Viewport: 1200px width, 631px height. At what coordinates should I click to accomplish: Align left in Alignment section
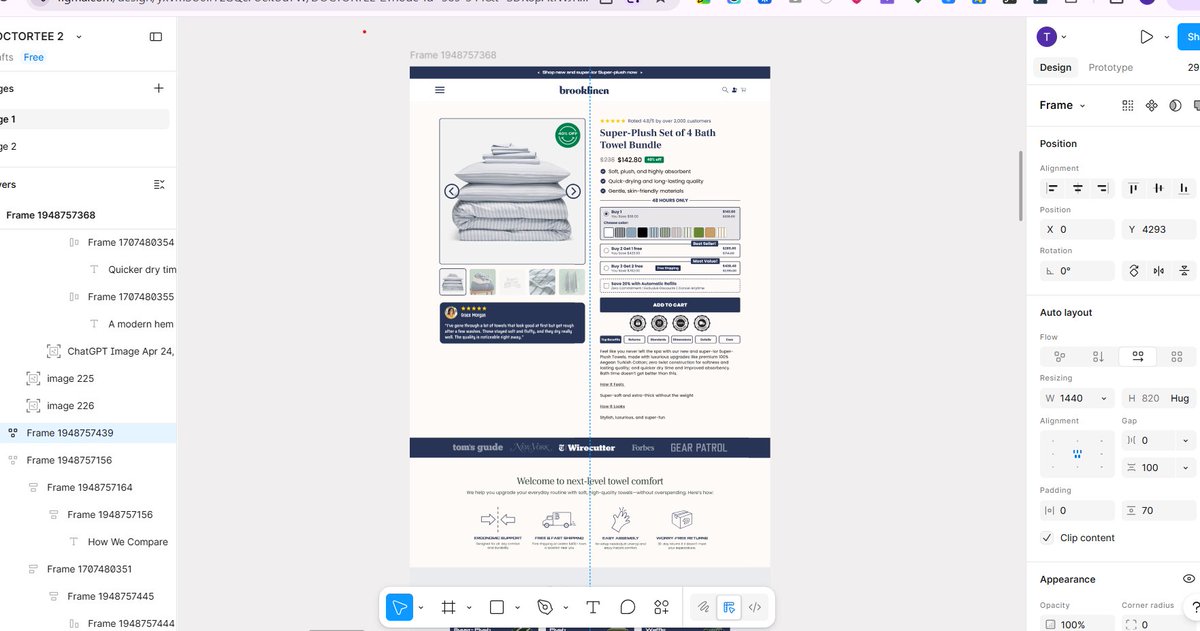click(1052, 188)
